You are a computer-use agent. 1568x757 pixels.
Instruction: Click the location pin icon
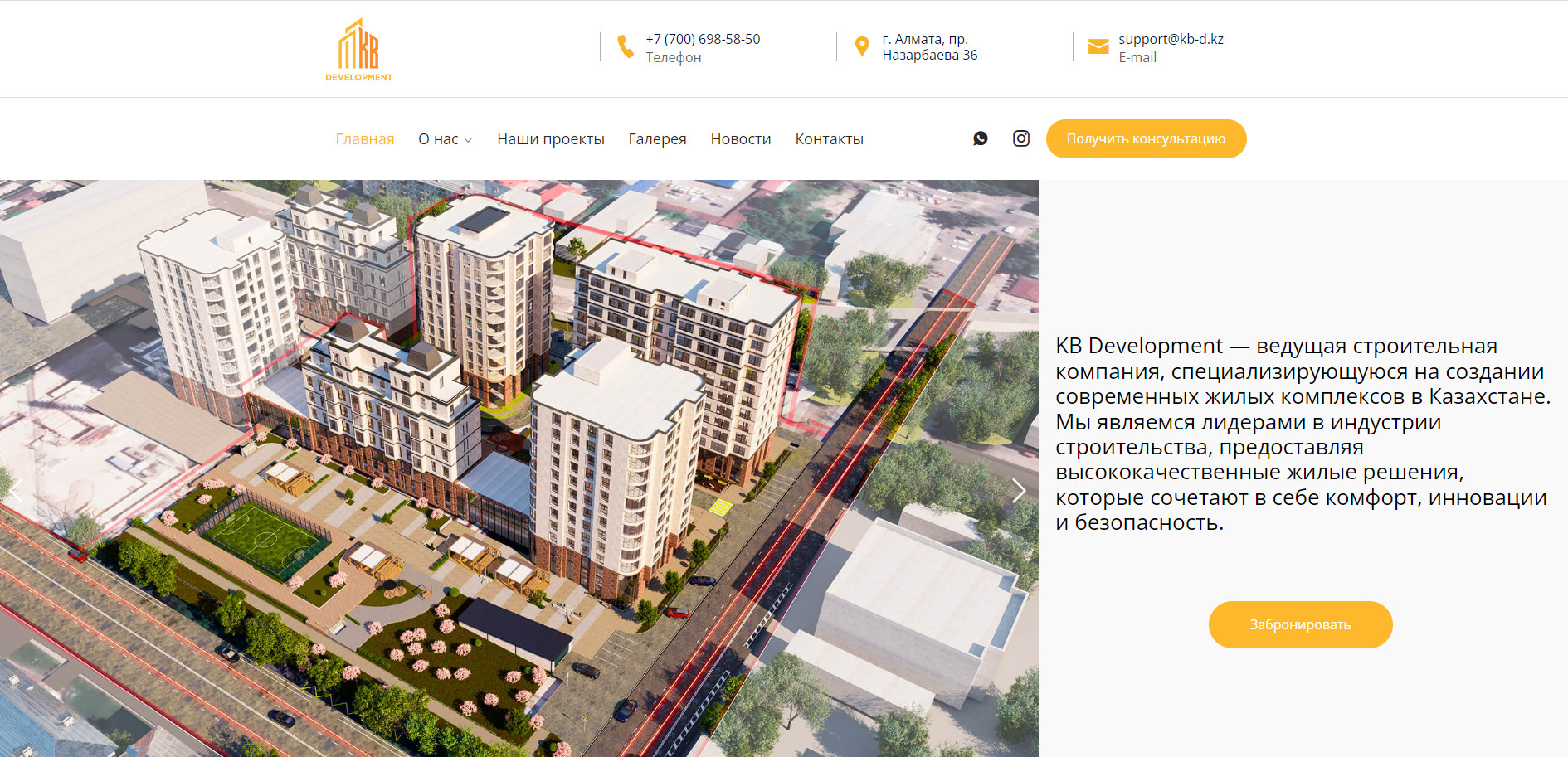862,46
